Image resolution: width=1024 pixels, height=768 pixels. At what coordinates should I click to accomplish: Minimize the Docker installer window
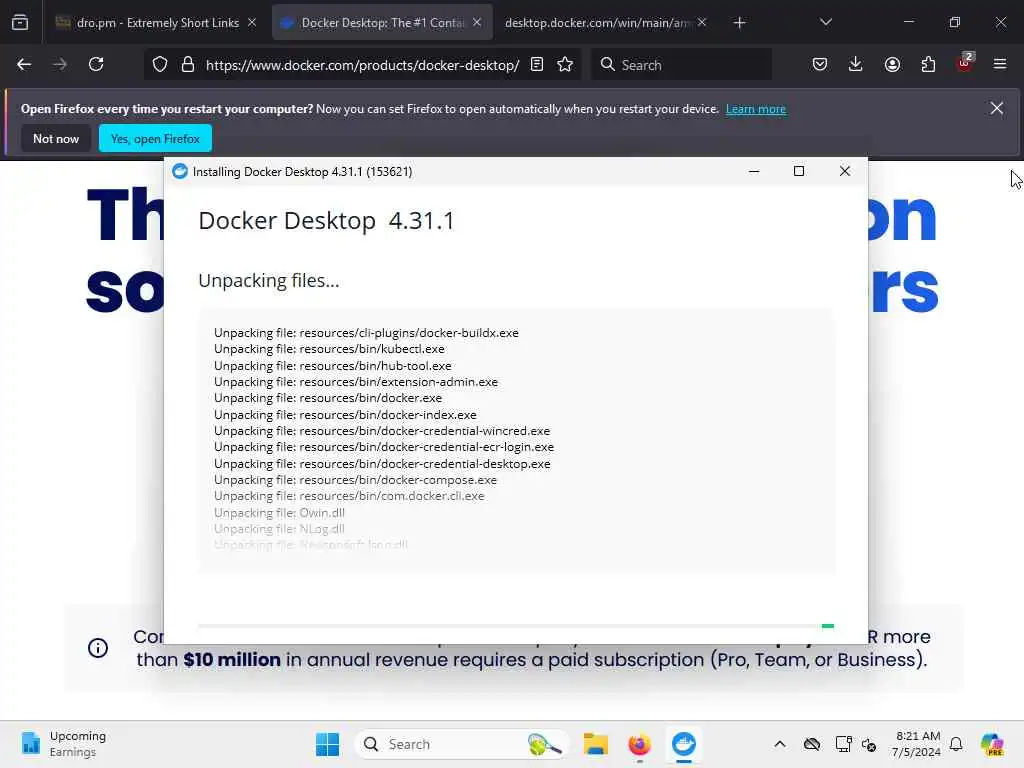pos(754,171)
